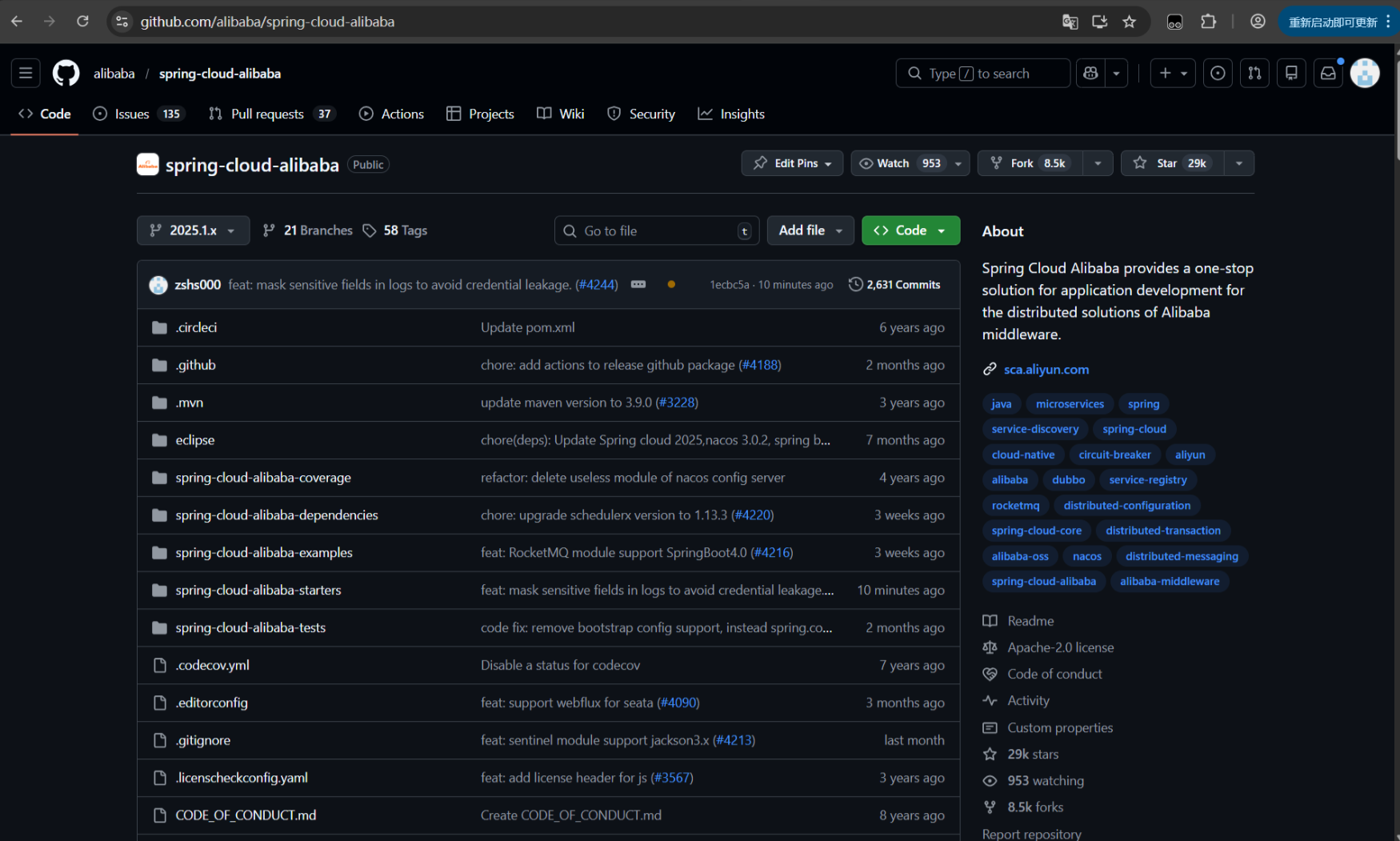Expand the Add file dropdown
This screenshot has height=841, width=1400.
[810, 230]
